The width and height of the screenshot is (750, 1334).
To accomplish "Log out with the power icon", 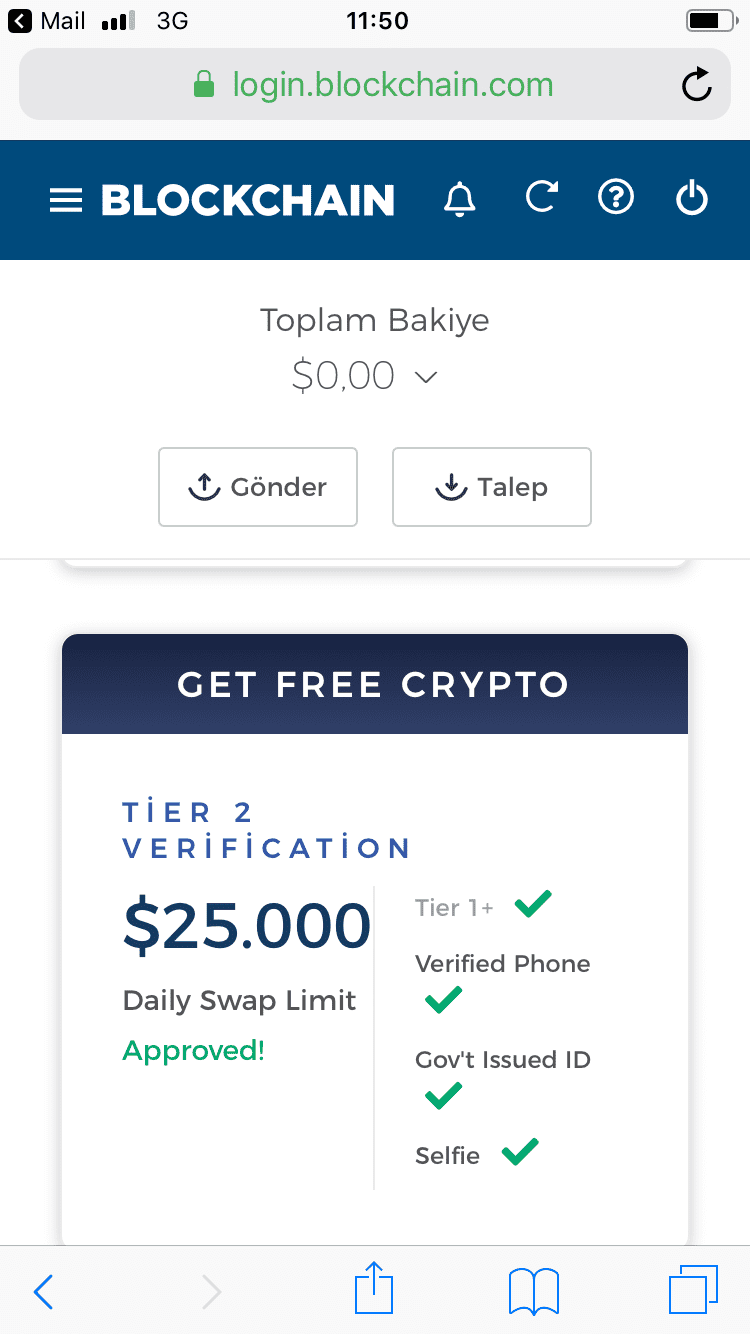I will [x=692, y=198].
